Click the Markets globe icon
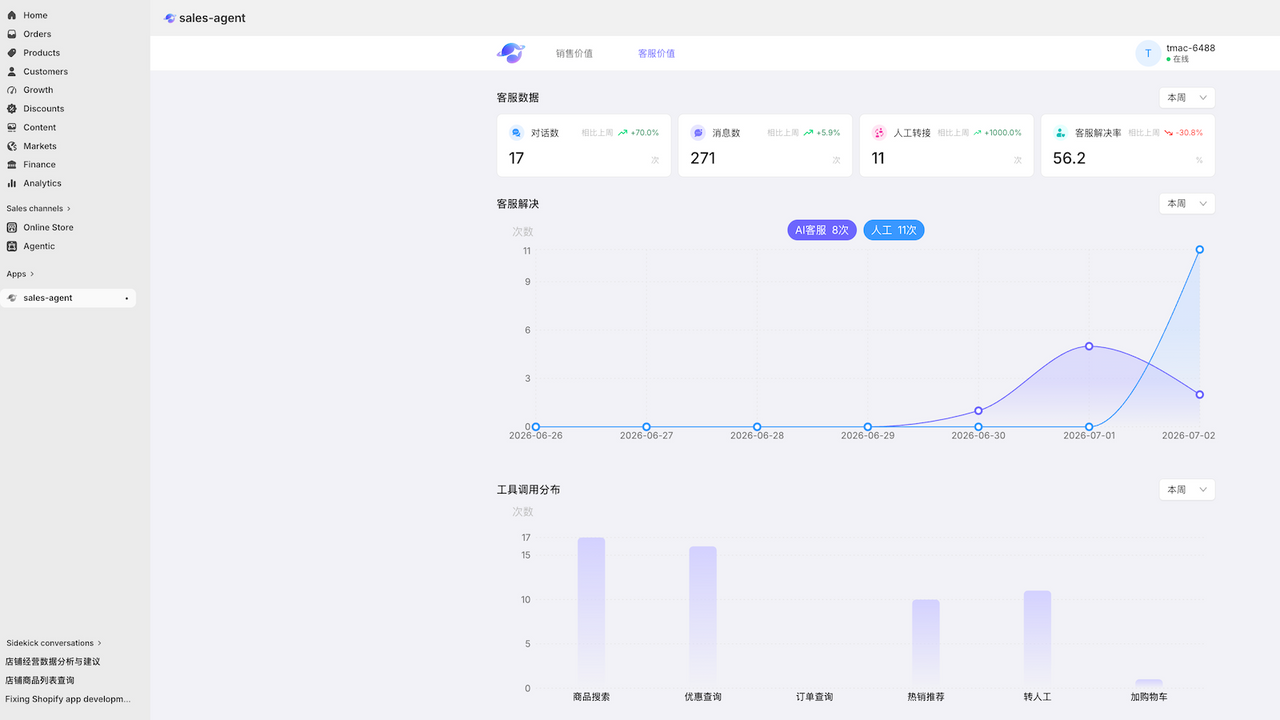This screenshot has height=720, width=1280. point(12,146)
